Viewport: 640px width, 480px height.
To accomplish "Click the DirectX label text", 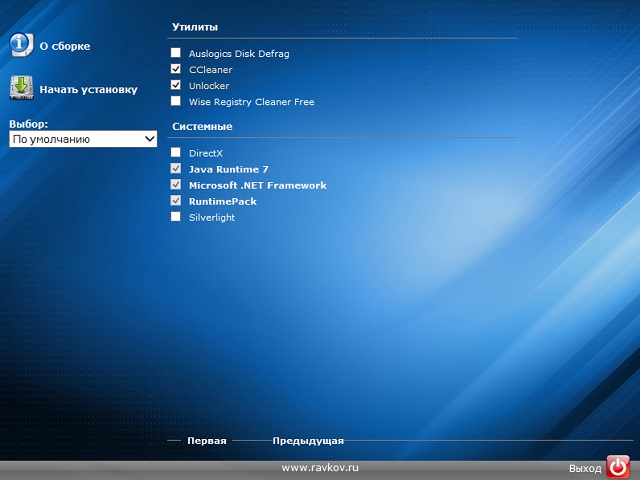I will [206, 153].
